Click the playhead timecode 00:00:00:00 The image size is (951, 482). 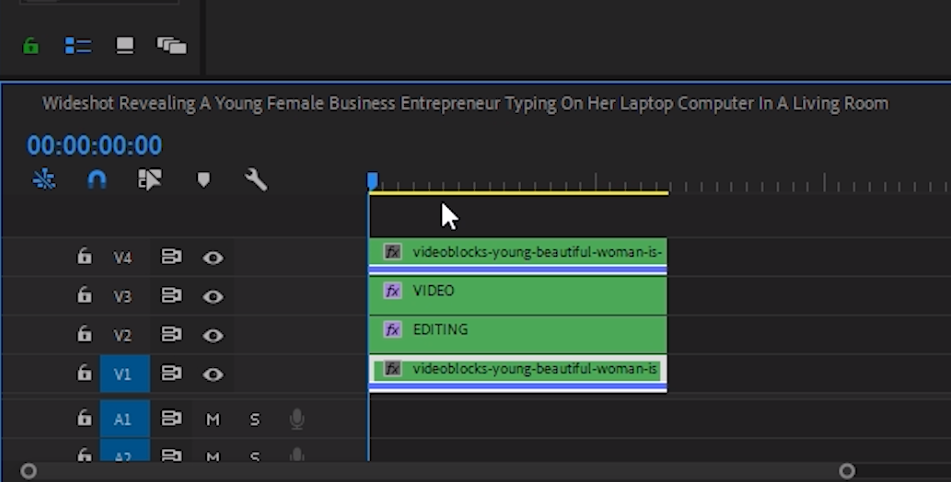tap(95, 146)
